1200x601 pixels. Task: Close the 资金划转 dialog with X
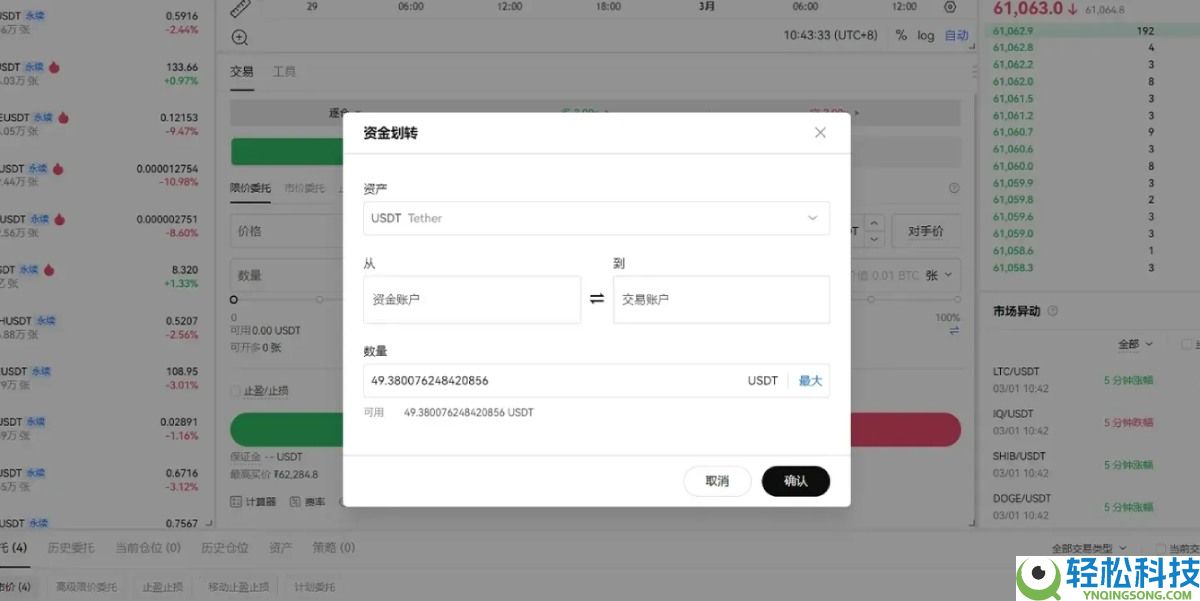(820, 132)
